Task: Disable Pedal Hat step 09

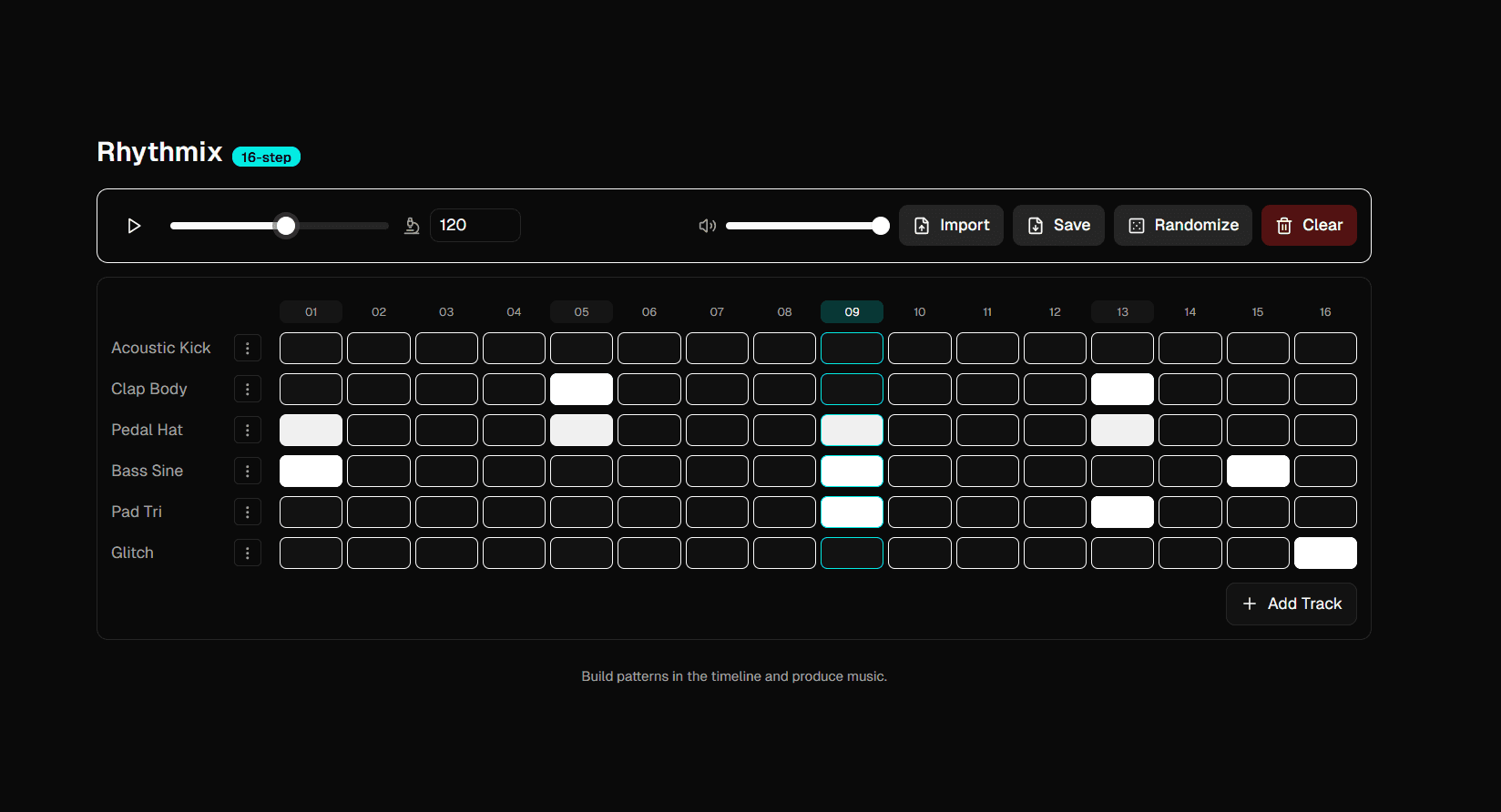Action: [x=852, y=430]
